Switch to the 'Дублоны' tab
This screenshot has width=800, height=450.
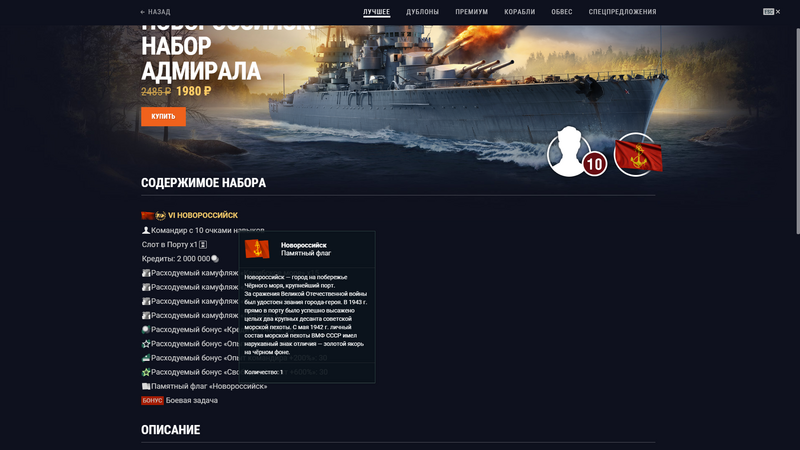coord(422,12)
